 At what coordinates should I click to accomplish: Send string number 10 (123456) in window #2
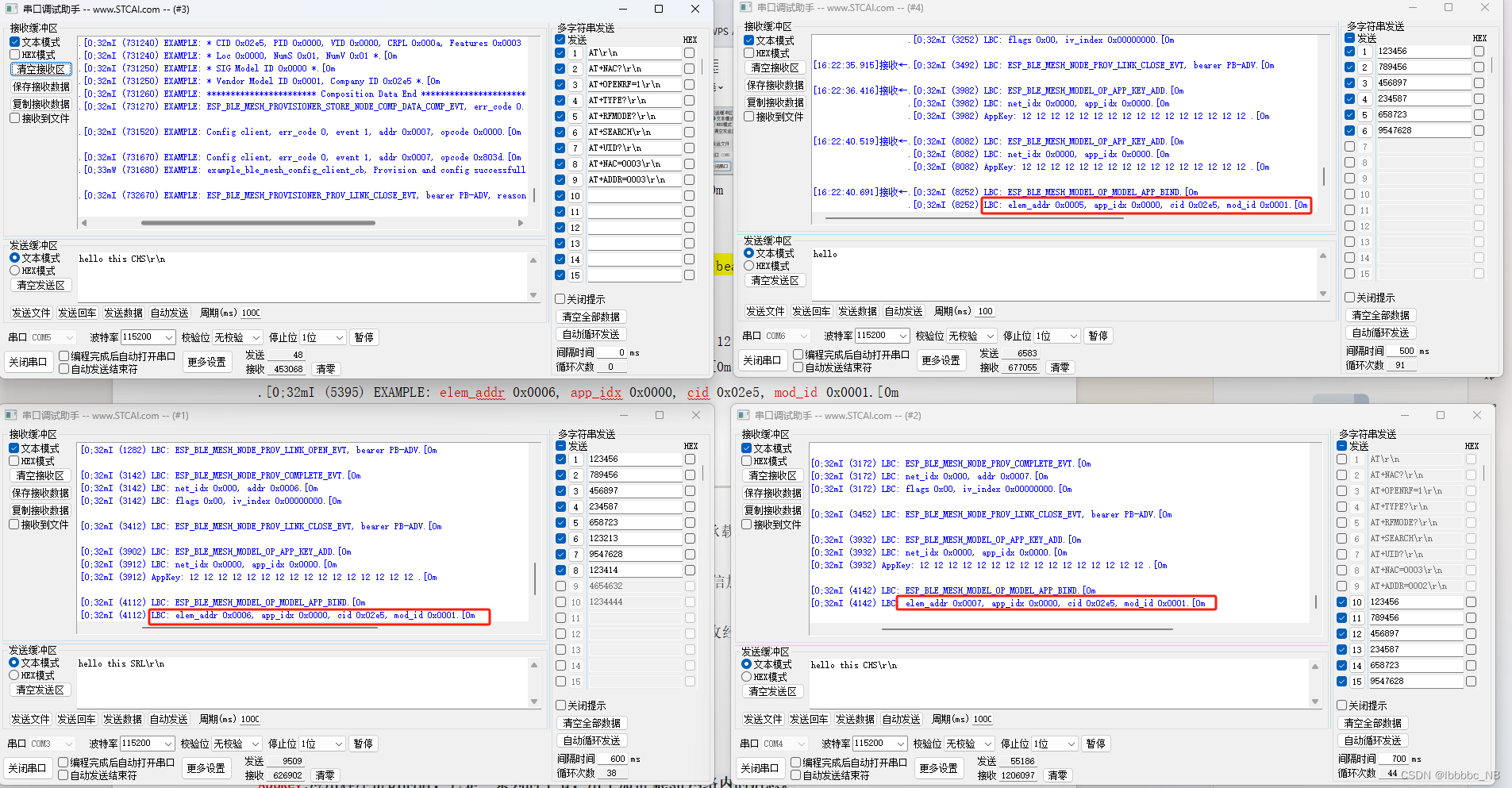coord(1357,602)
